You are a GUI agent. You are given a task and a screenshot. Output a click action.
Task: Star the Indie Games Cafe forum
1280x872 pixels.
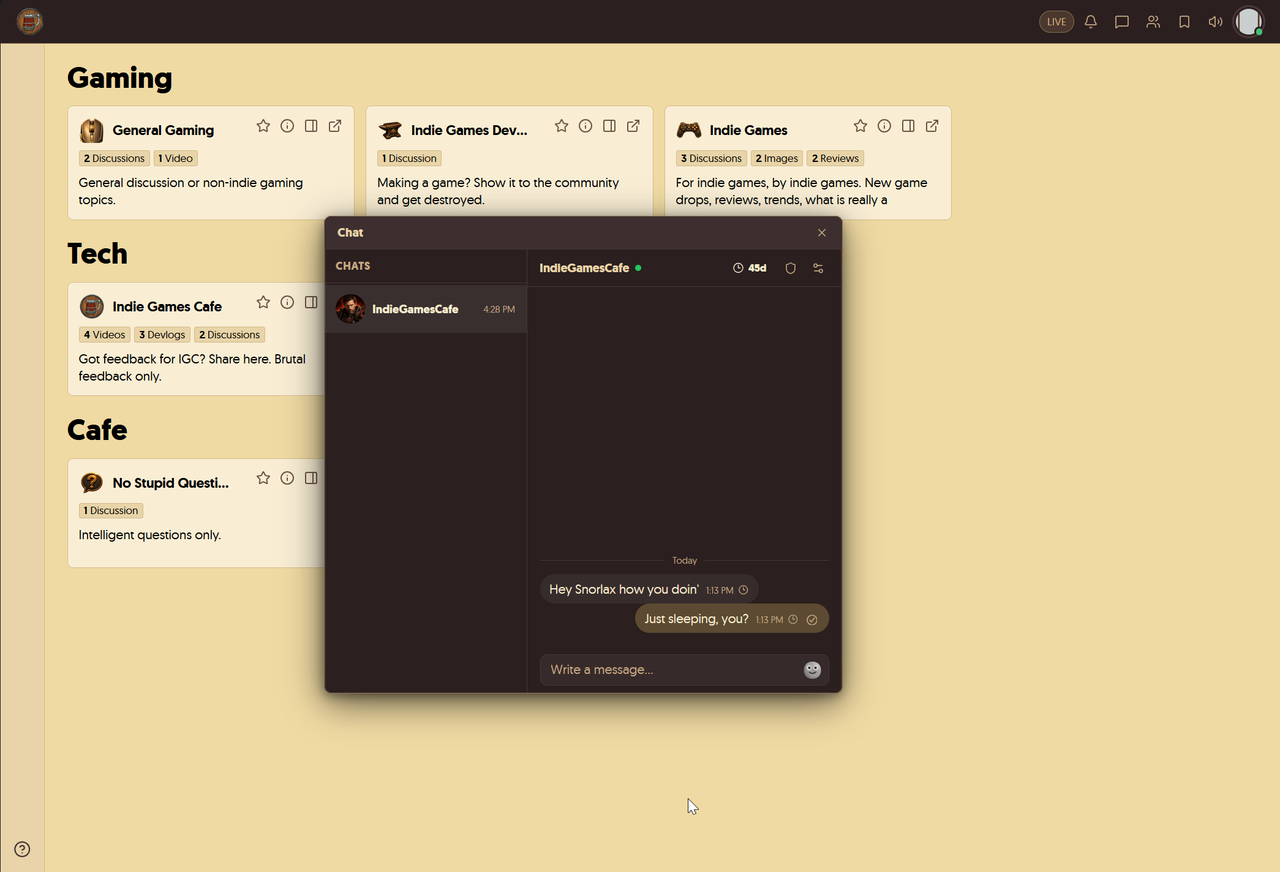[x=263, y=302]
